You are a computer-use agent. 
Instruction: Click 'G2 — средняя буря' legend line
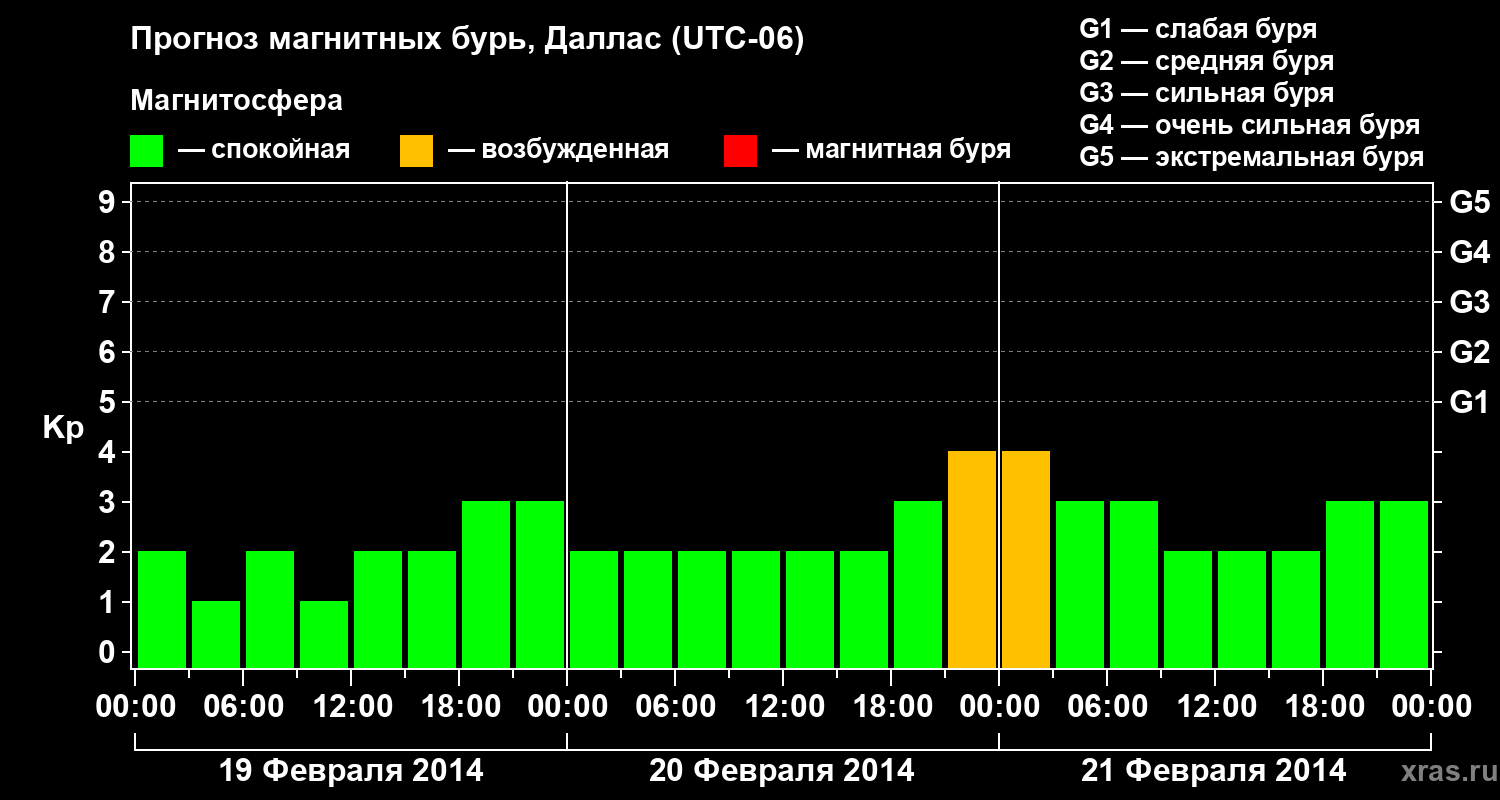pos(1206,61)
